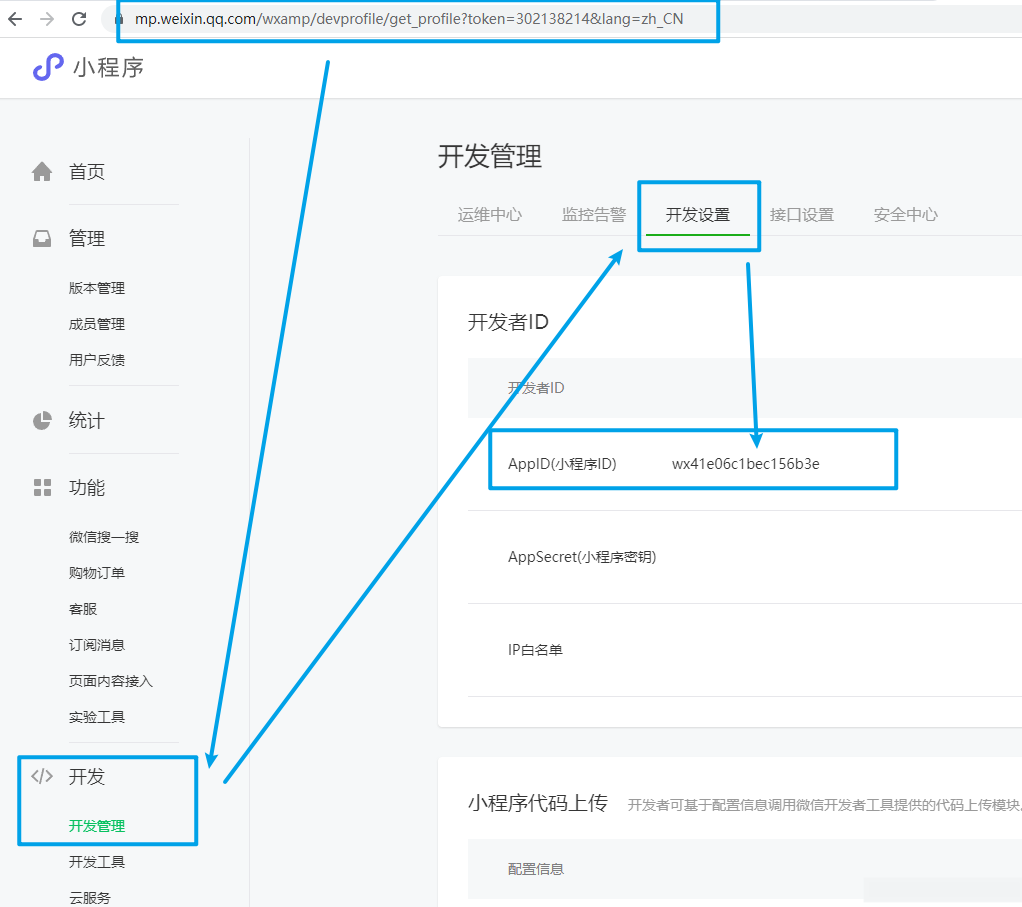This screenshot has height=907, width=1022.
Task: Switch to the 开发设置 tab
Action: coord(697,214)
